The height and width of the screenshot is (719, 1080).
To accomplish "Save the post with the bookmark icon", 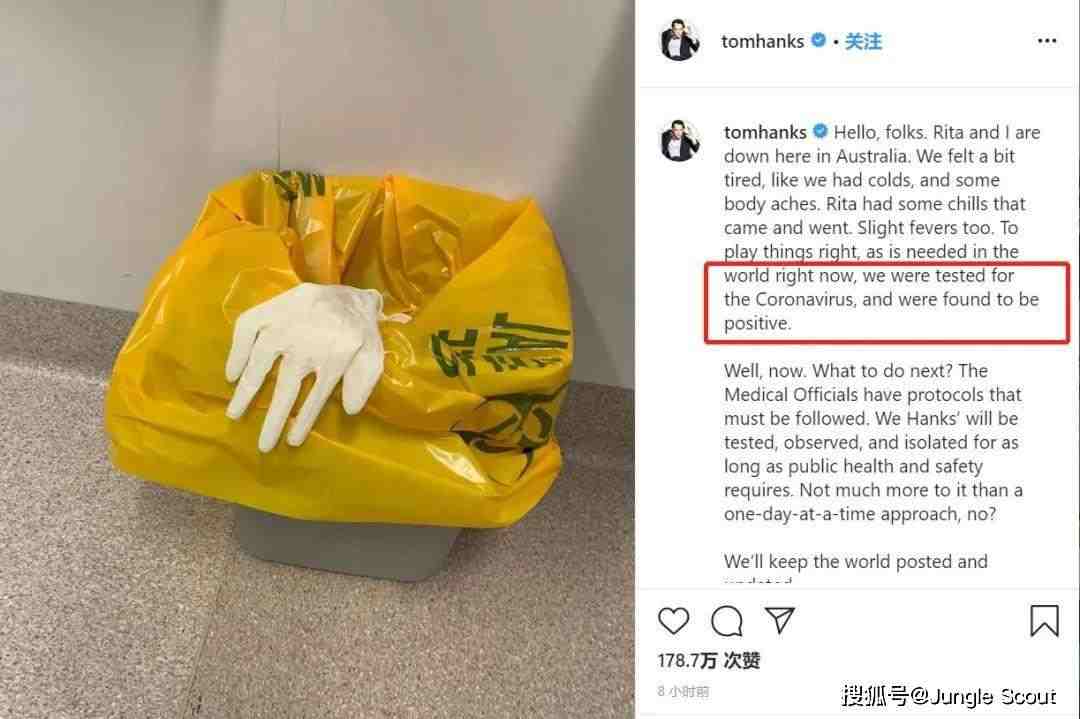I will pos(1044,620).
